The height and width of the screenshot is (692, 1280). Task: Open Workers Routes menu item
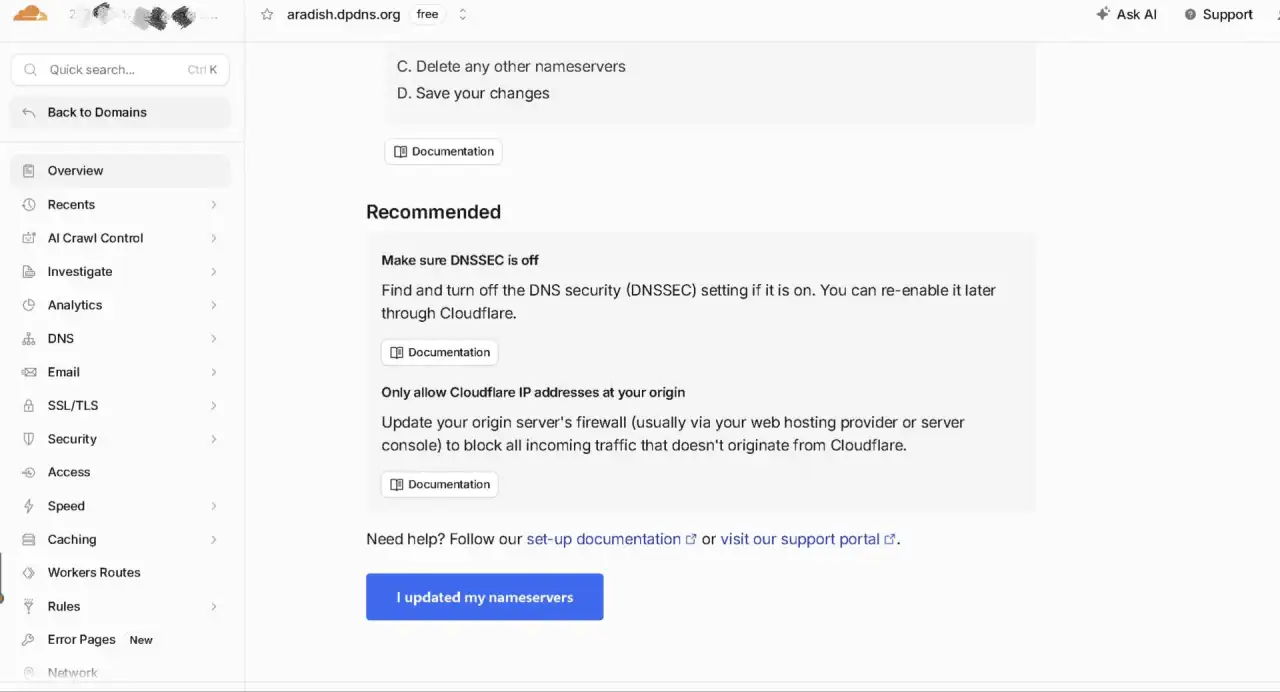pyautogui.click(x=120, y=573)
